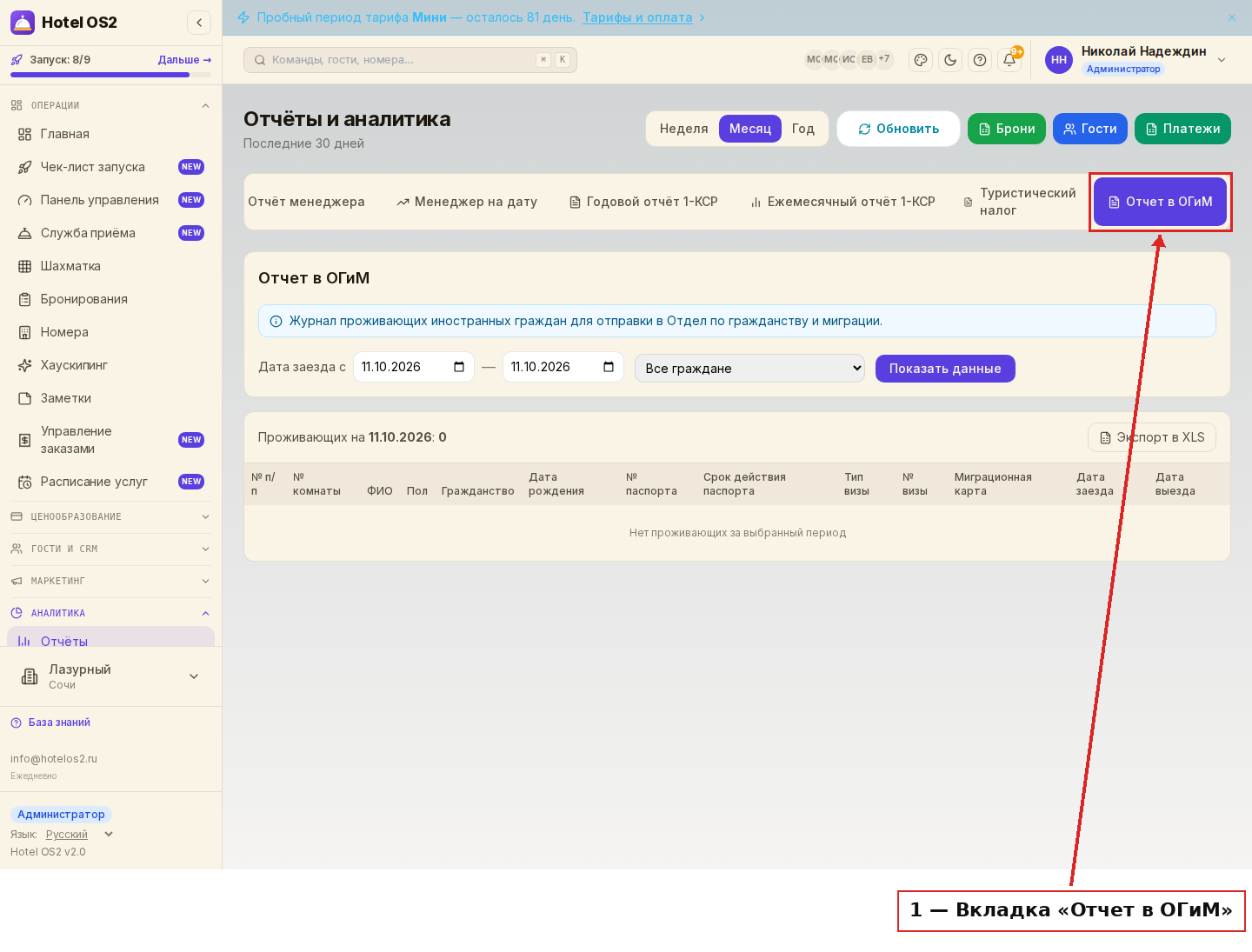Click Экспорт в XLS button
This screenshot has height=952, width=1252.
tap(1152, 437)
